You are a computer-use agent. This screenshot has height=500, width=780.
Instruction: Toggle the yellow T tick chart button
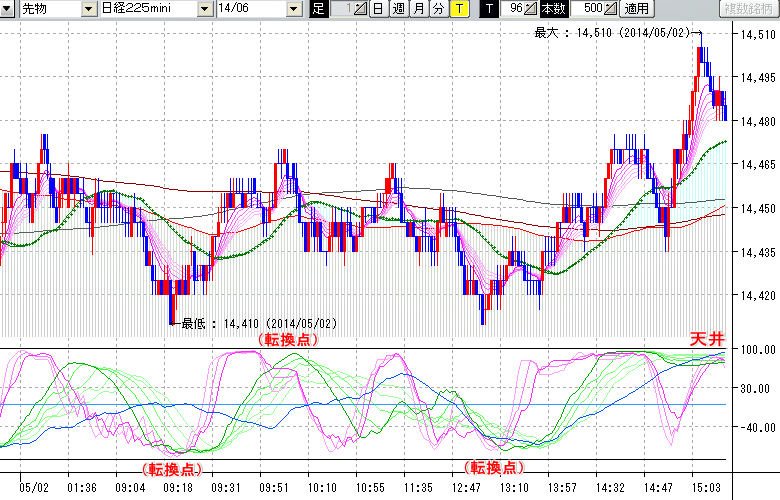click(458, 9)
